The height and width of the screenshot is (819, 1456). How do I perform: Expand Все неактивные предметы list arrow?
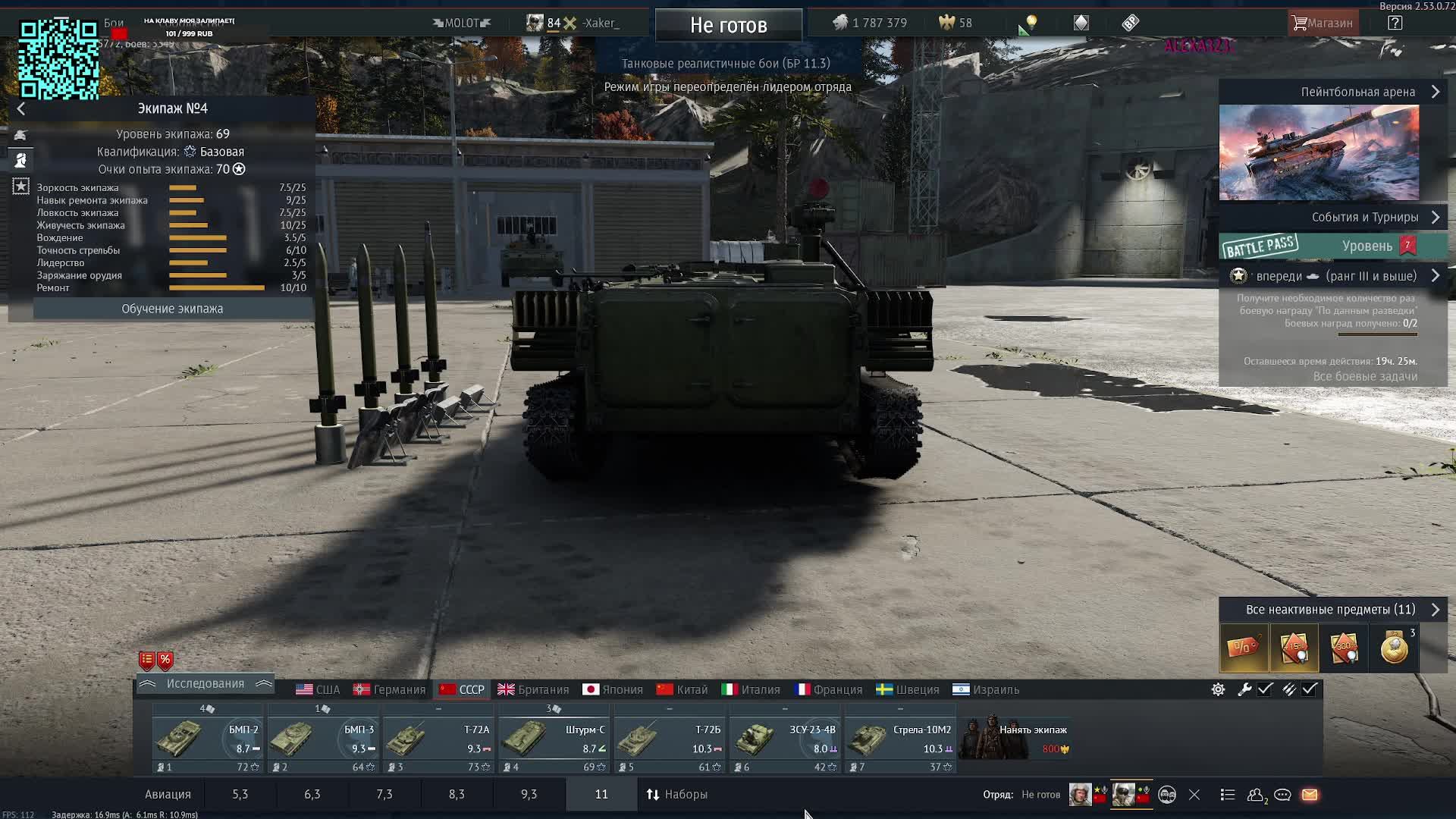(x=1435, y=610)
